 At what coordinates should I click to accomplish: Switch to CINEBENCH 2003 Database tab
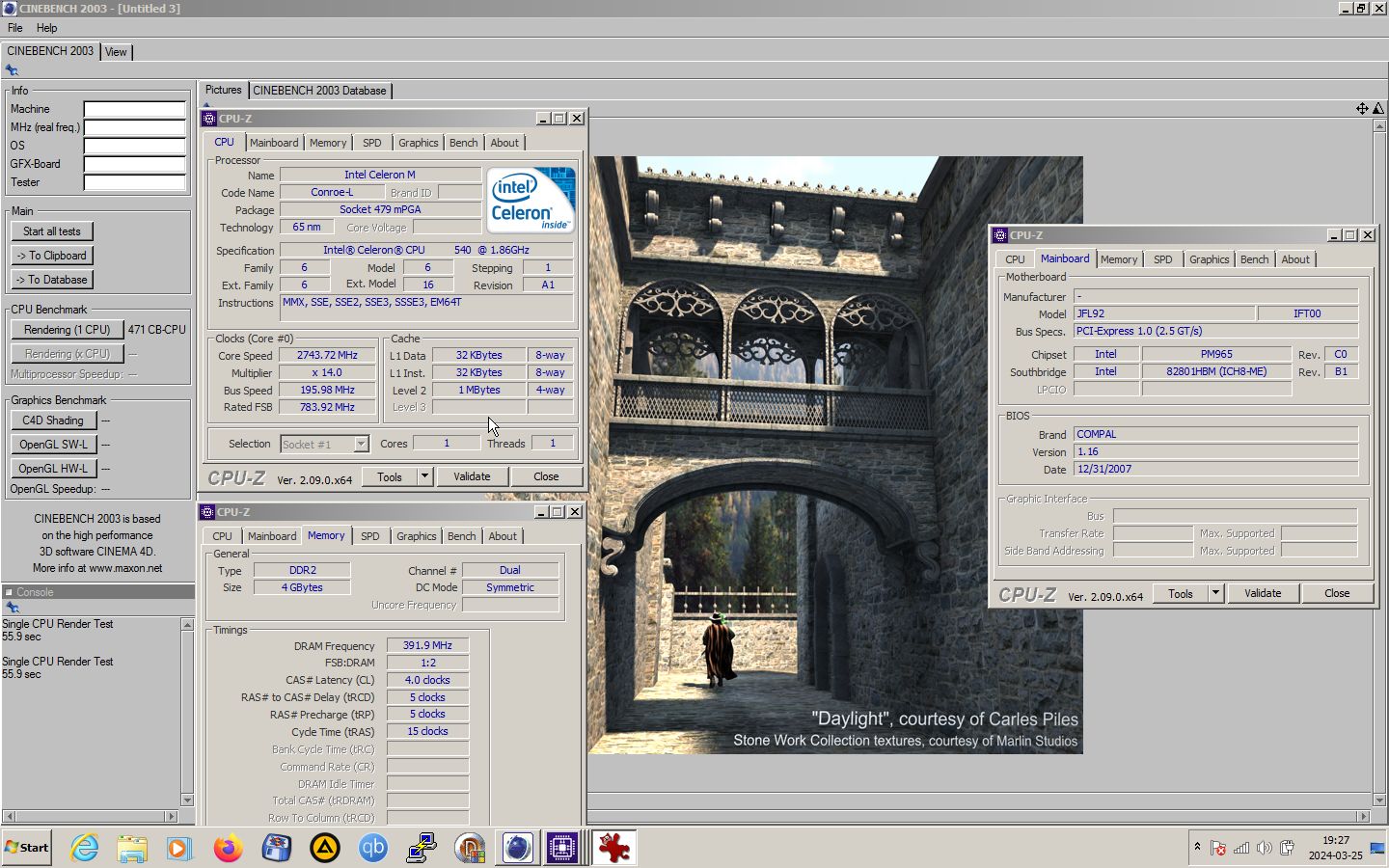pyautogui.click(x=319, y=91)
